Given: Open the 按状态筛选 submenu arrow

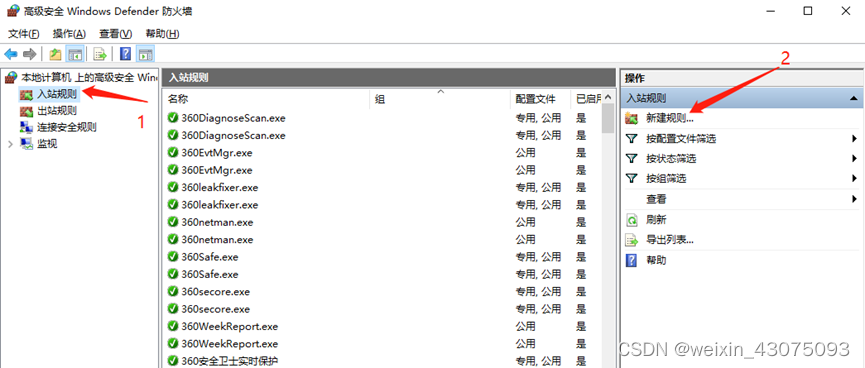Looking at the screenshot, I should coord(854,159).
